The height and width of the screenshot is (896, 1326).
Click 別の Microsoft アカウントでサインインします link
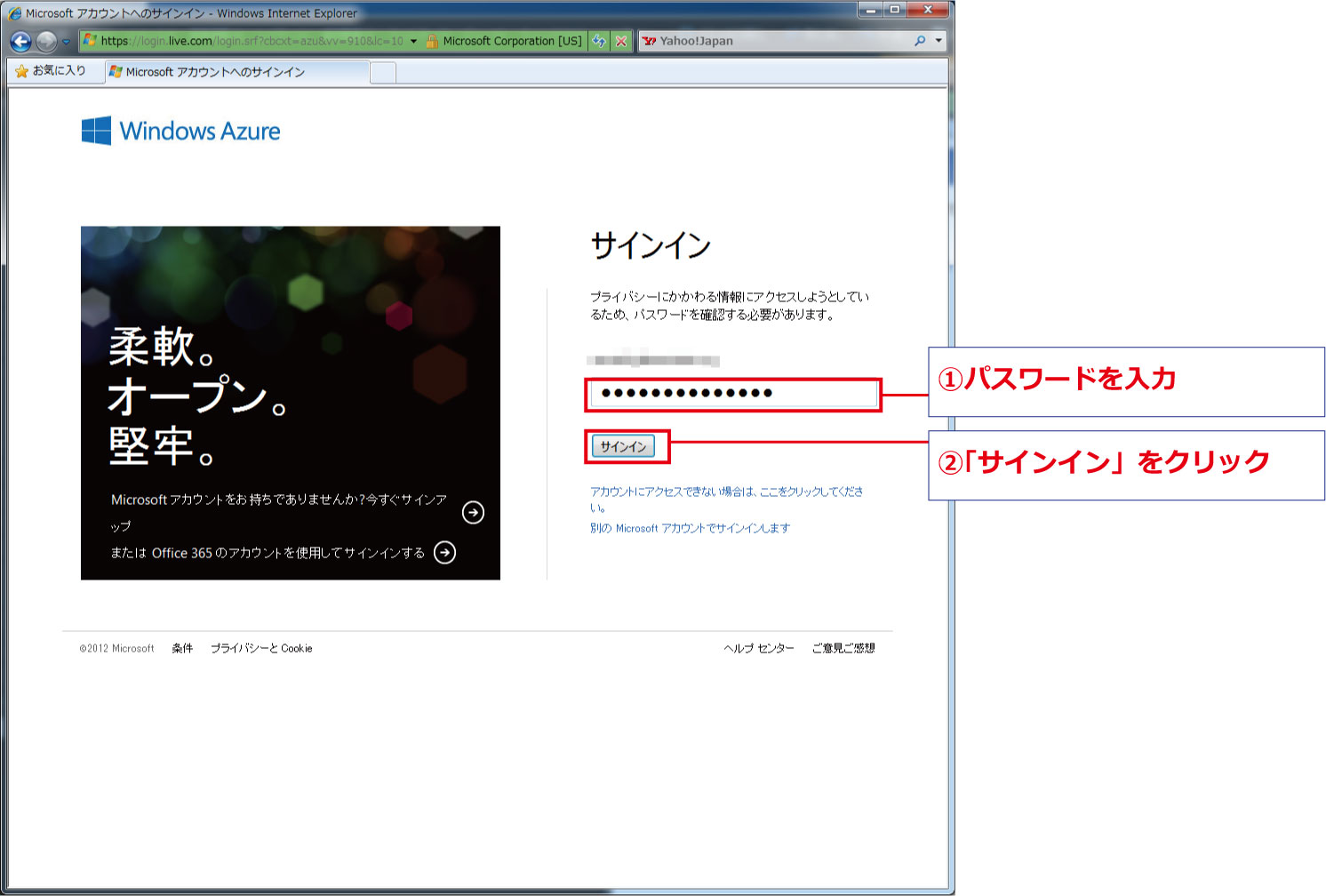click(x=690, y=528)
